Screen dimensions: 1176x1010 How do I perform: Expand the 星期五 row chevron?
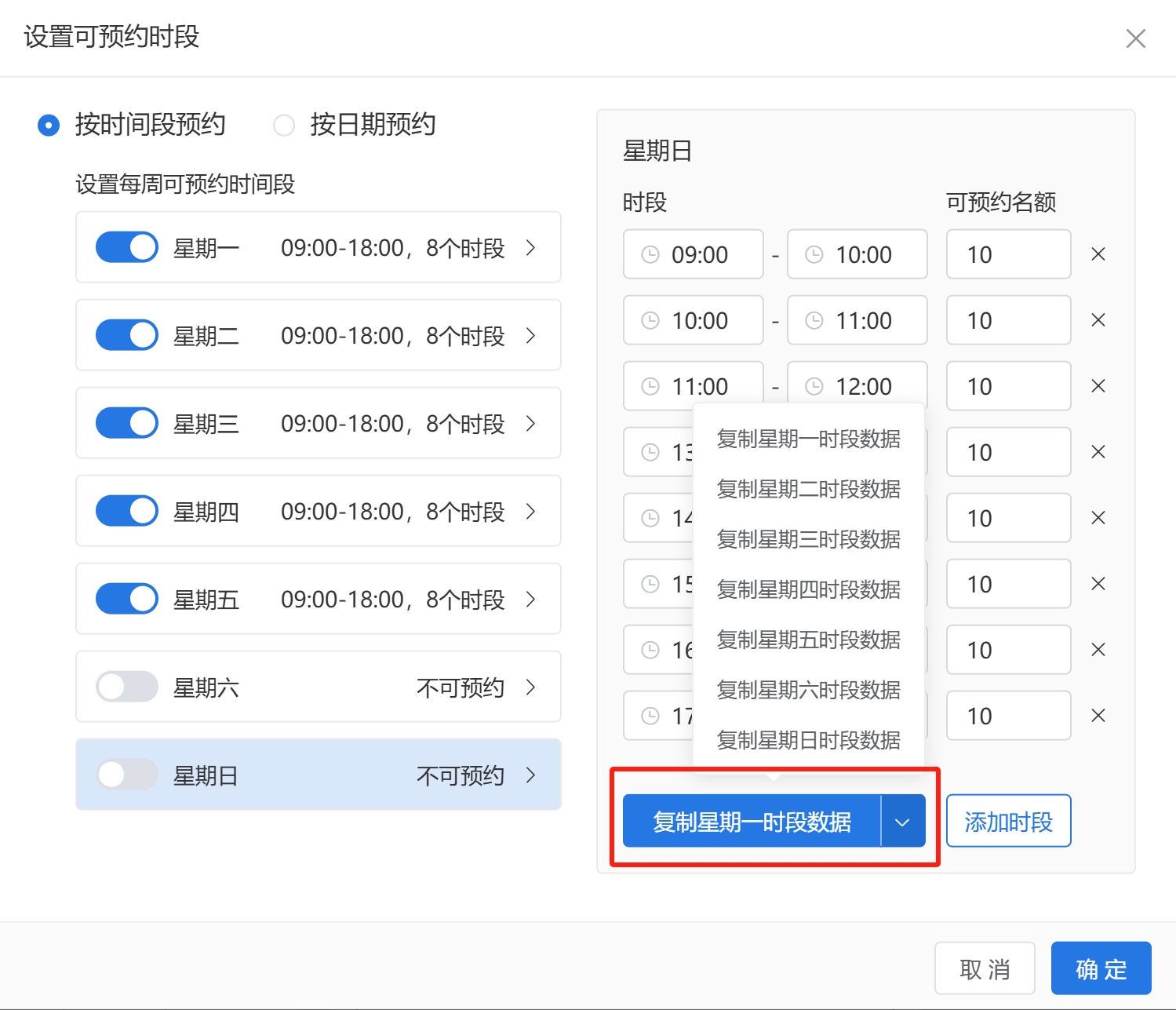531,600
